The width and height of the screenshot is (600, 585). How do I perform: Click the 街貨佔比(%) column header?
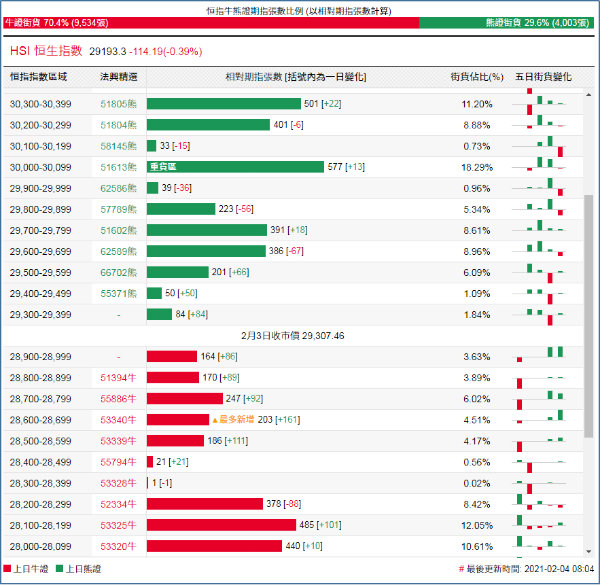tap(471, 76)
